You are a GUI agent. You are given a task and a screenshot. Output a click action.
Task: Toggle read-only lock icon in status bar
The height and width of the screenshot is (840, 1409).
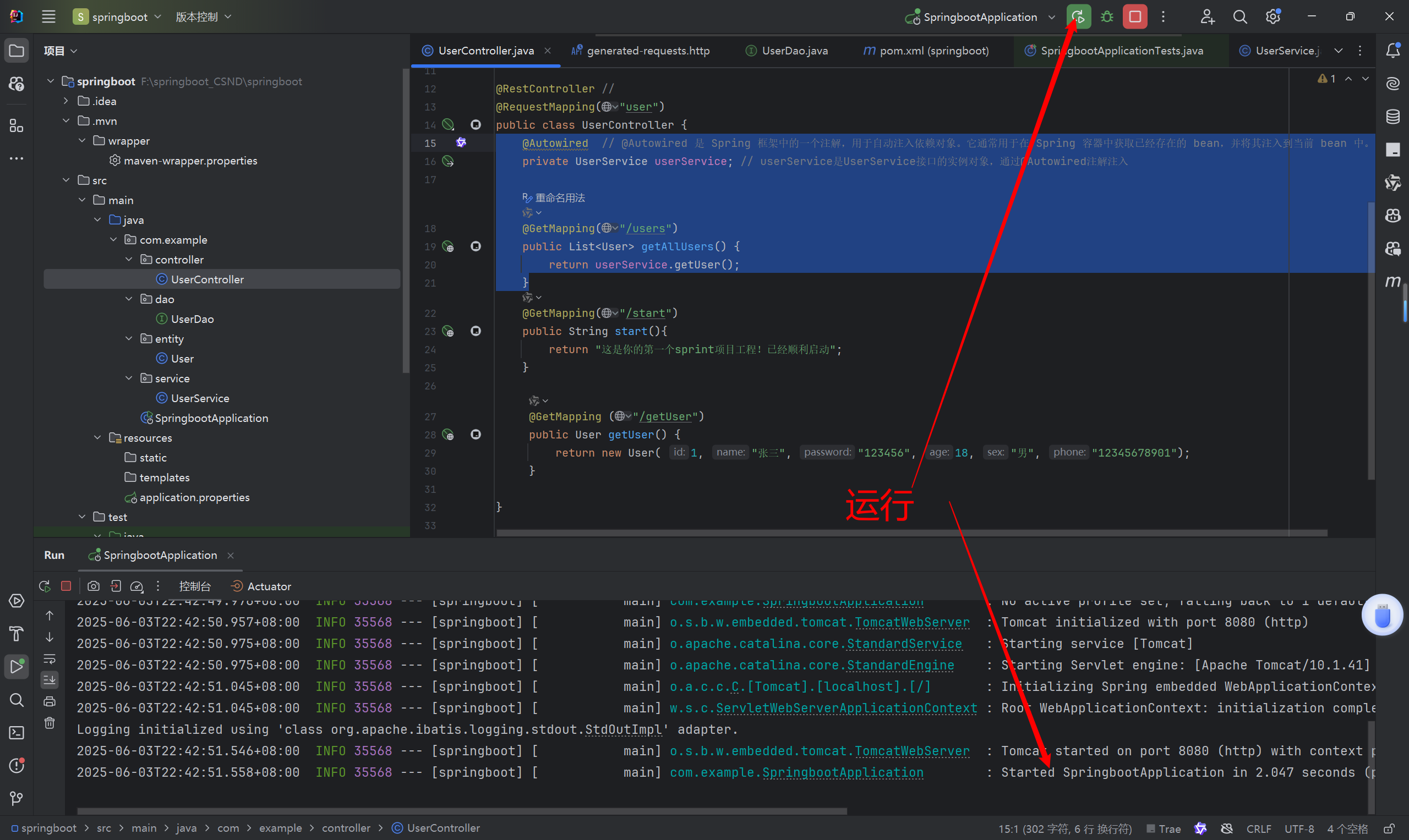pyautogui.click(x=1389, y=828)
